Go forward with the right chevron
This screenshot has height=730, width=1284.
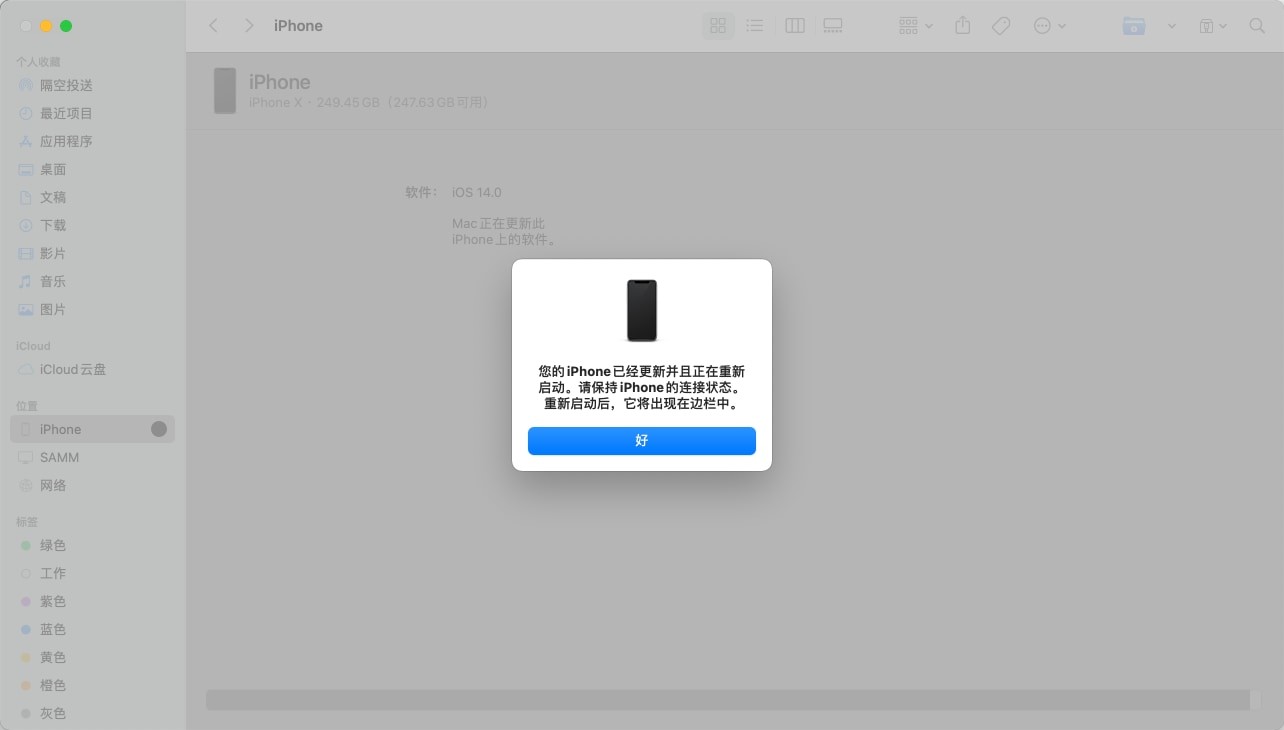249,26
